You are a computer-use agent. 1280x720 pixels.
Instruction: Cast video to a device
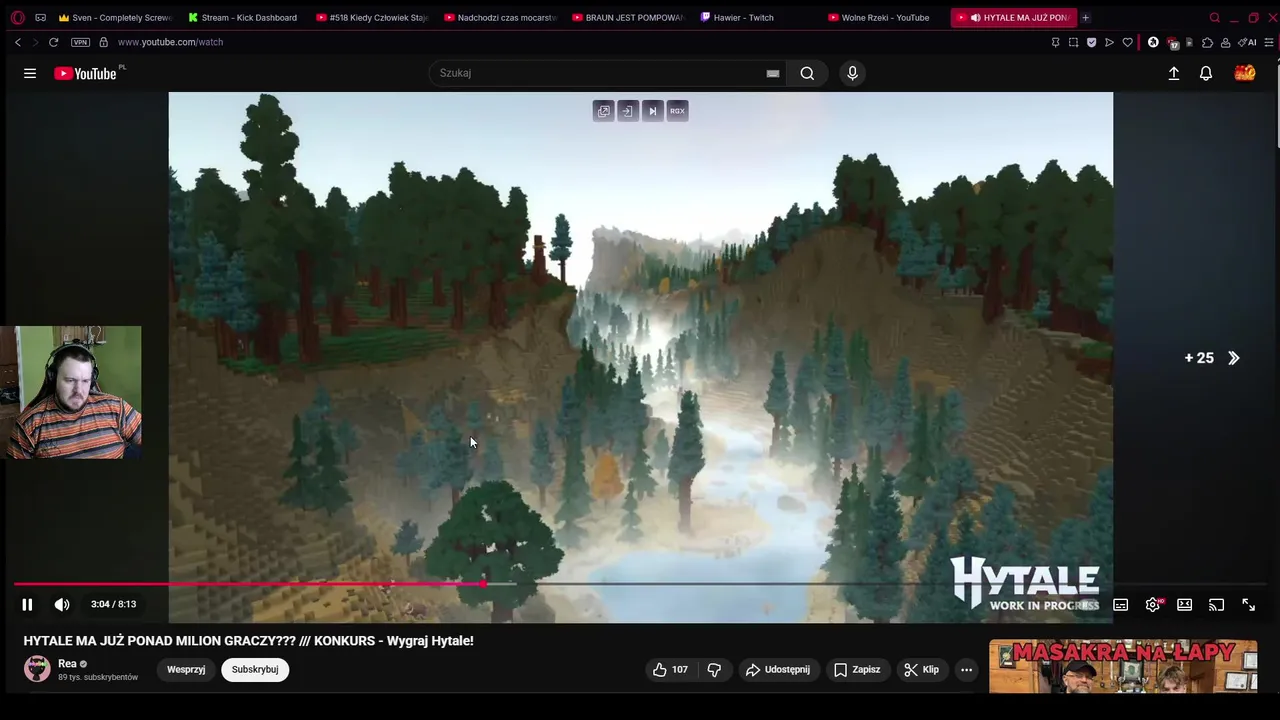(x=1217, y=604)
